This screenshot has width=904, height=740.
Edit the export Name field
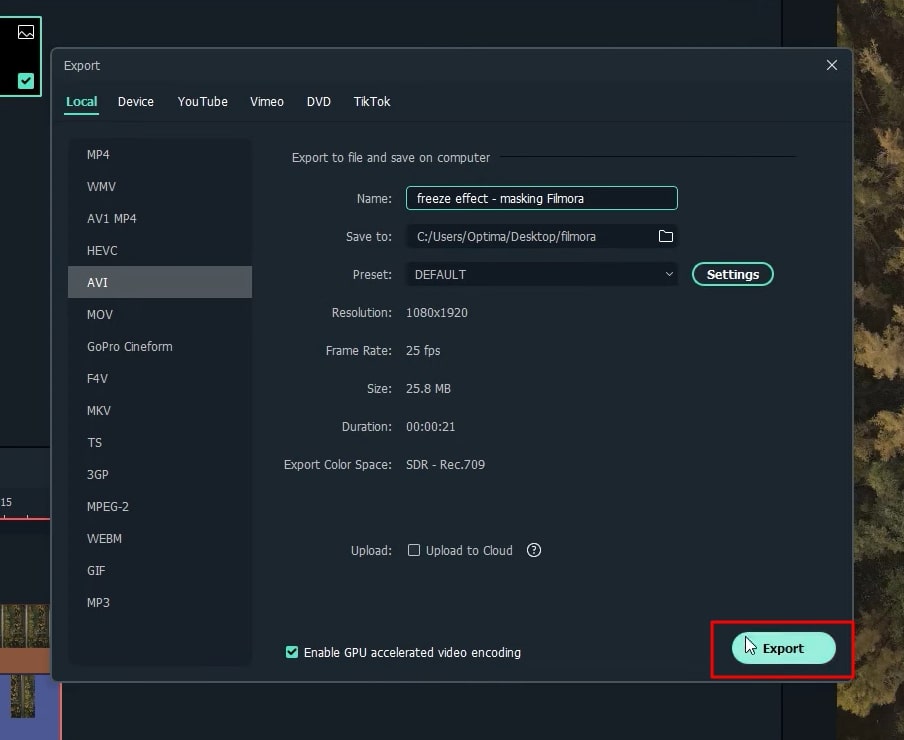pyautogui.click(x=542, y=198)
